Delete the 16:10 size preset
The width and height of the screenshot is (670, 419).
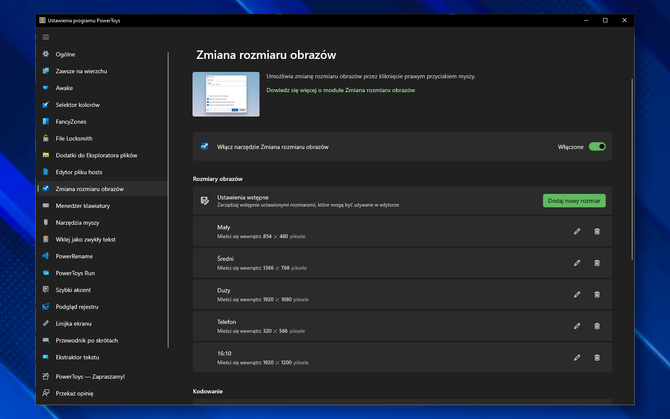(x=597, y=357)
